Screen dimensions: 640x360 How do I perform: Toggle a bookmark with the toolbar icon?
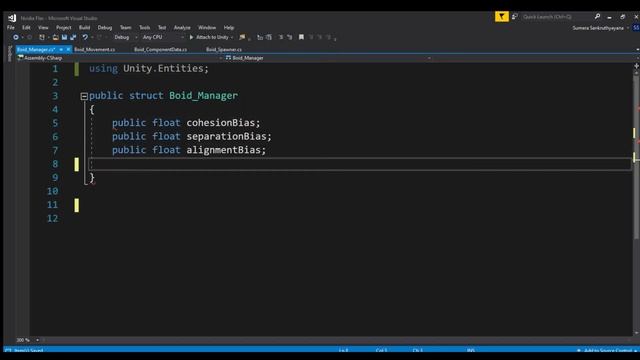(x=301, y=37)
